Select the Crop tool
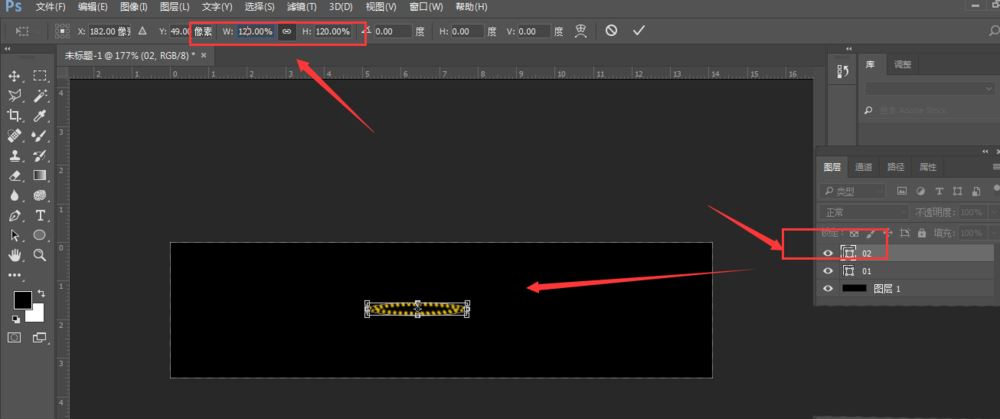The width and height of the screenshot is (1000, 419). (14, 115)
